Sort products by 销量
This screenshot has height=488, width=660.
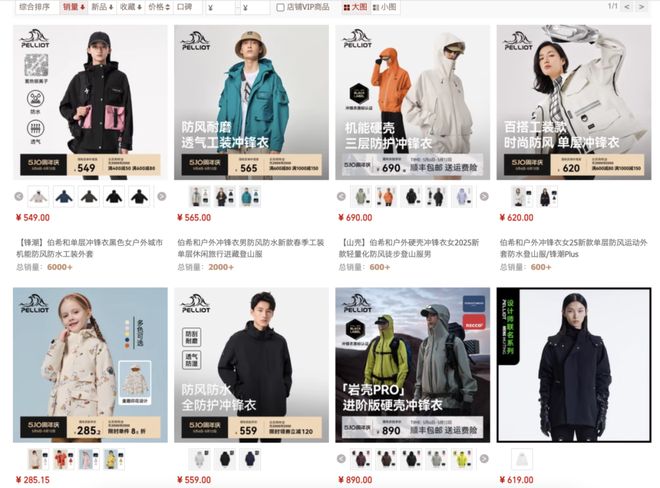74,7
